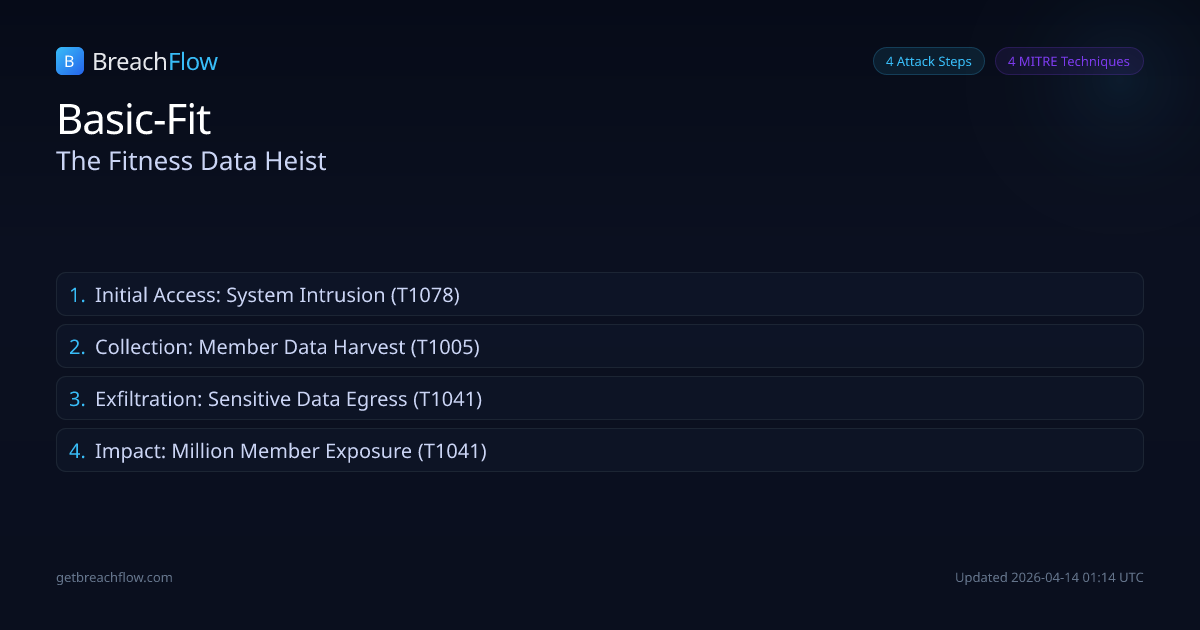Open the Exfiltration: Sensitive Data Egress step
The height and width of the screenshot is (630, 1200).
pos(600,399)
